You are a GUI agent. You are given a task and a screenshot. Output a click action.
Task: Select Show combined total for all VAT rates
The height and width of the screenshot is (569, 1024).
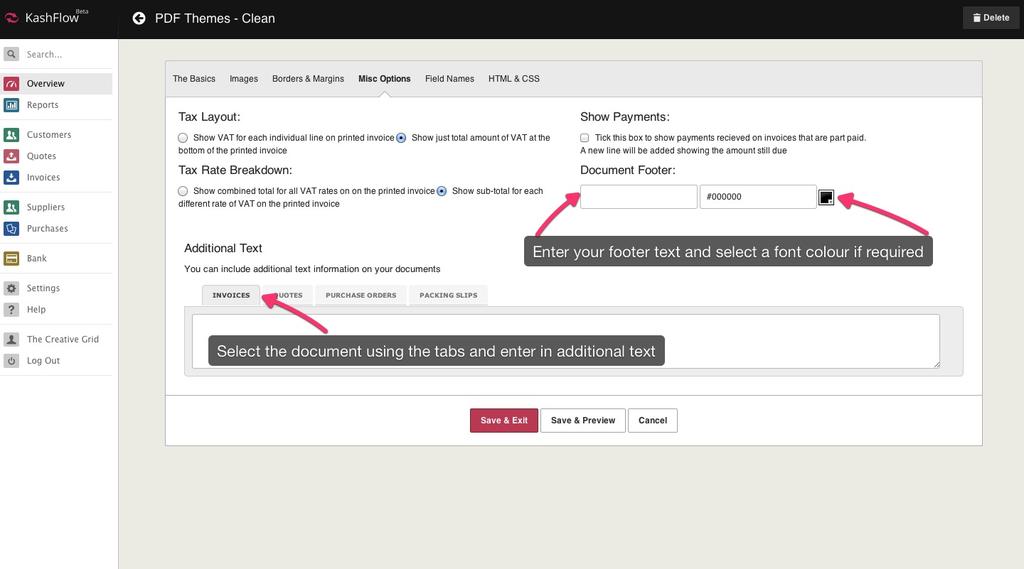[183, 191]
